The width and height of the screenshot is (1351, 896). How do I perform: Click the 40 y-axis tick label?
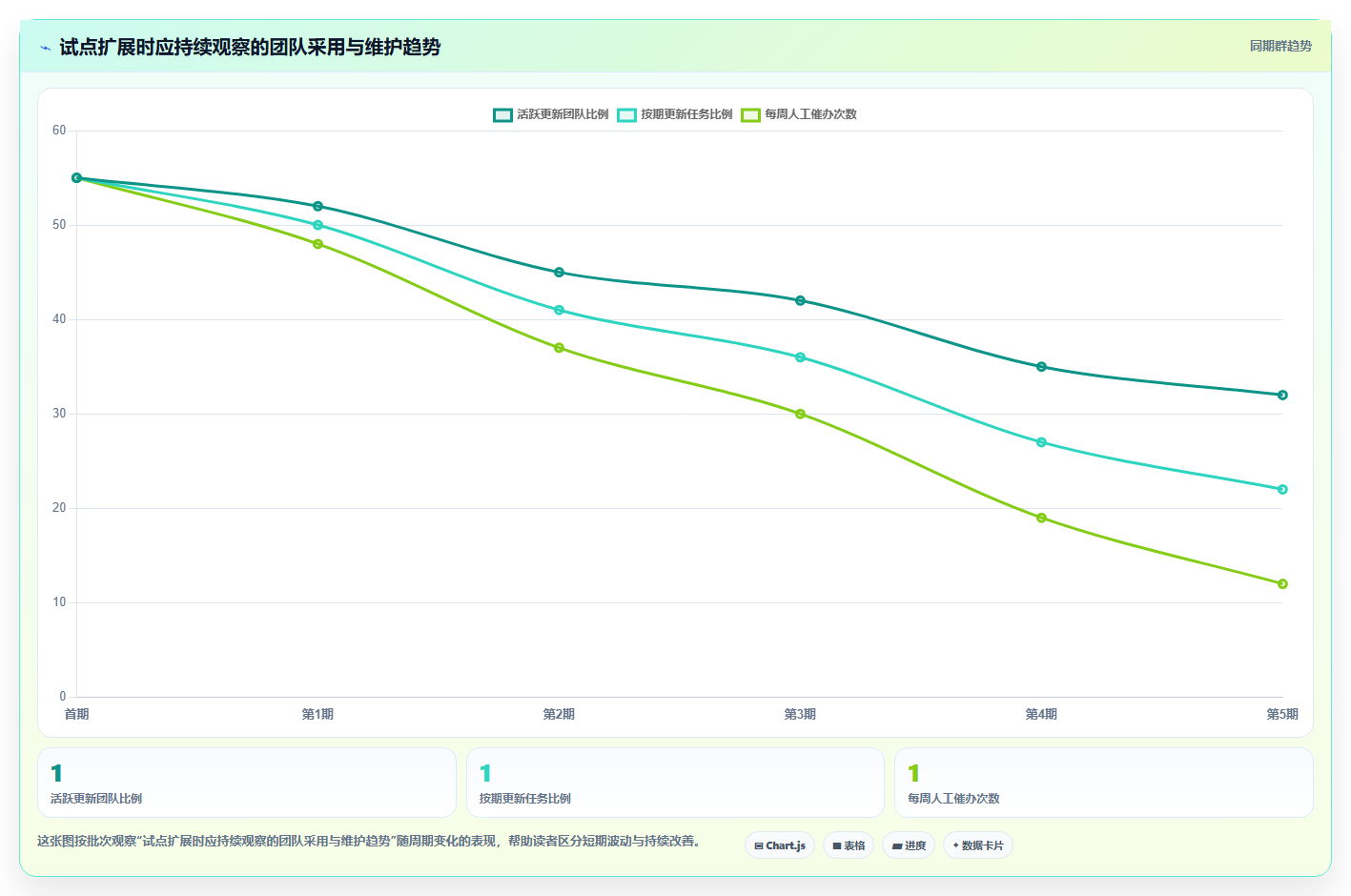point(59,319)
